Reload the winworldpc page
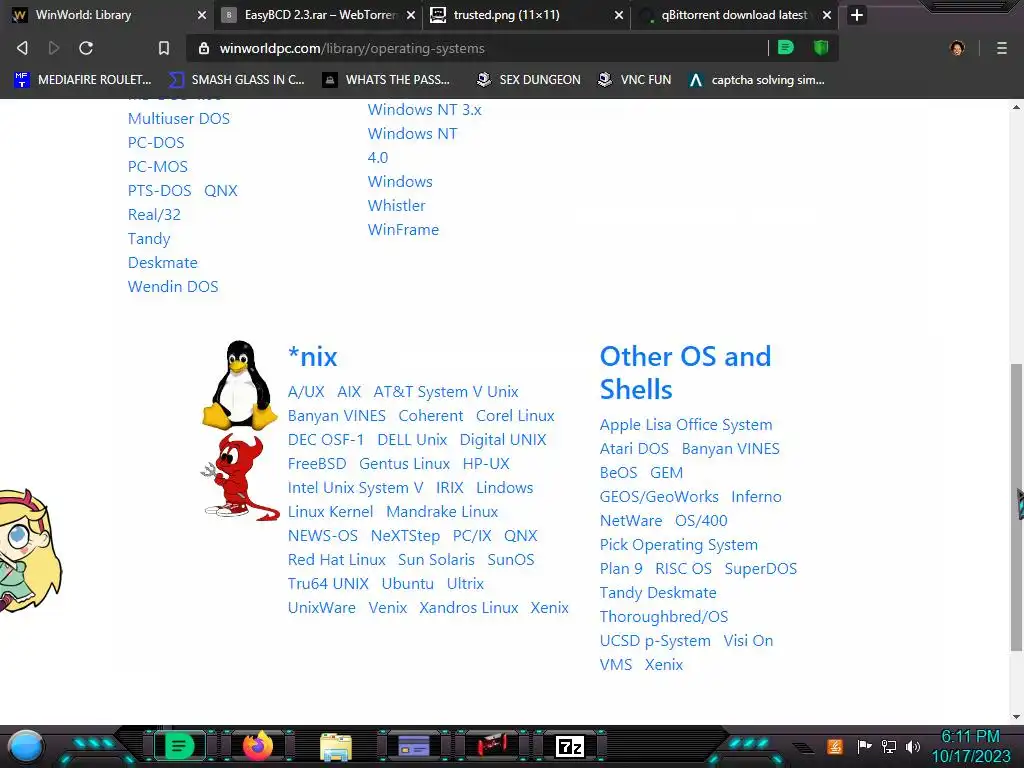 (86, 48)
